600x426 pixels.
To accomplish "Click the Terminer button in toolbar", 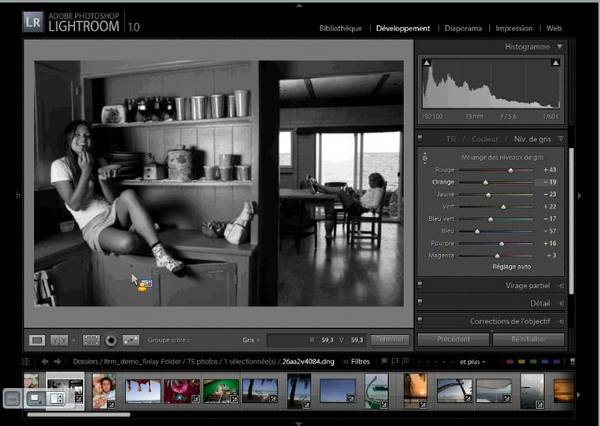I will click(389, 339).
